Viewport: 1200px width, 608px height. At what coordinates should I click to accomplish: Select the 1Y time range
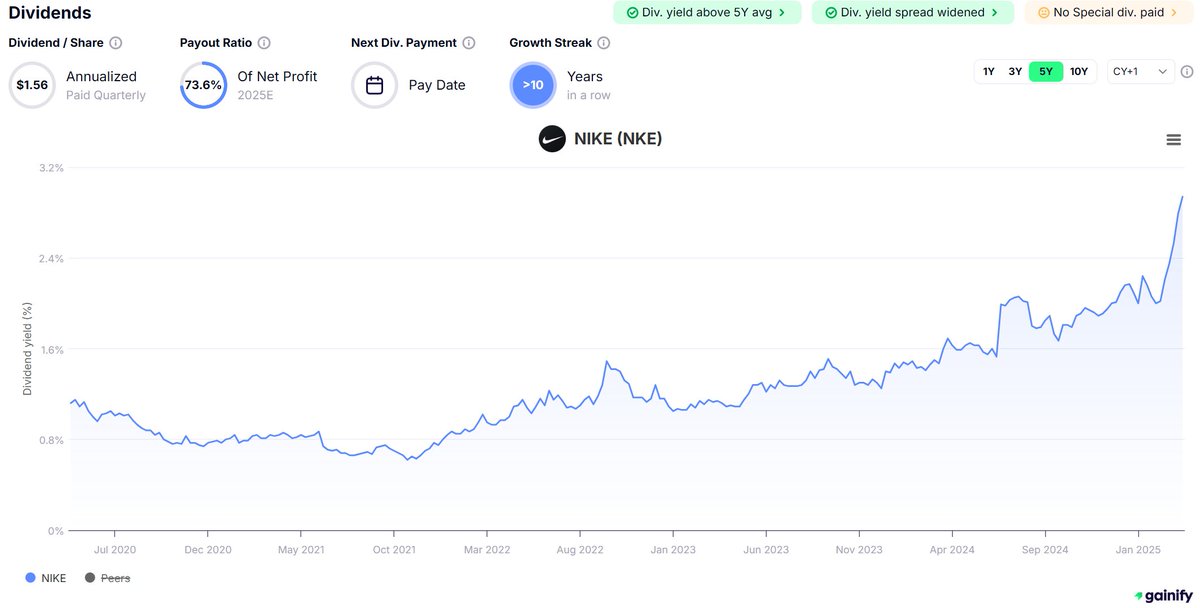coord(989,72)
